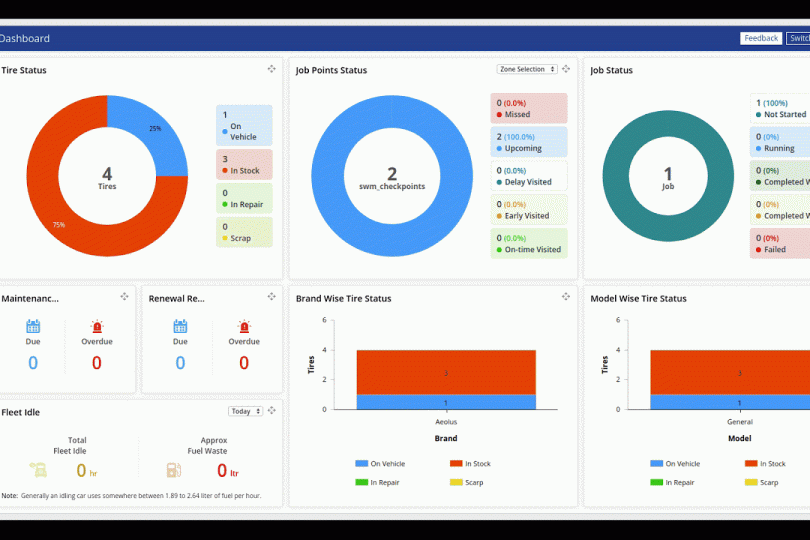The height and width of the screenshot is (540, 810).
Task: Click the Feedback button
Action: [760, 38]
